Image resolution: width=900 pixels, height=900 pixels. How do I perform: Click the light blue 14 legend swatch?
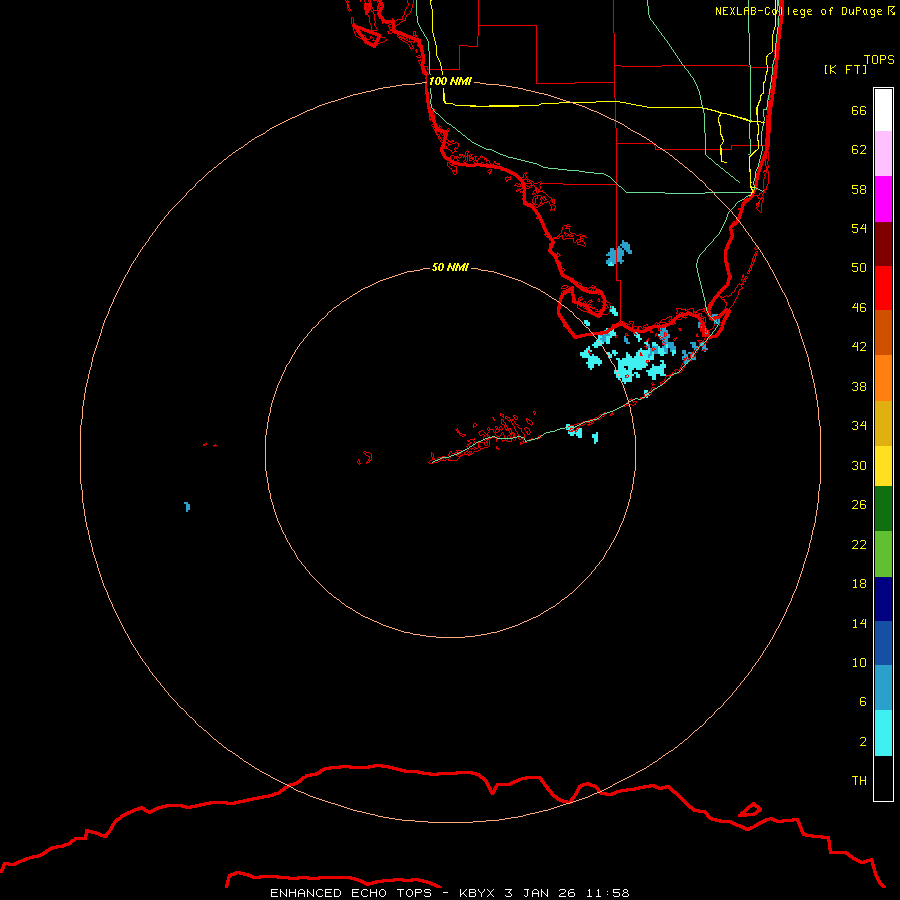coord(883,688)
